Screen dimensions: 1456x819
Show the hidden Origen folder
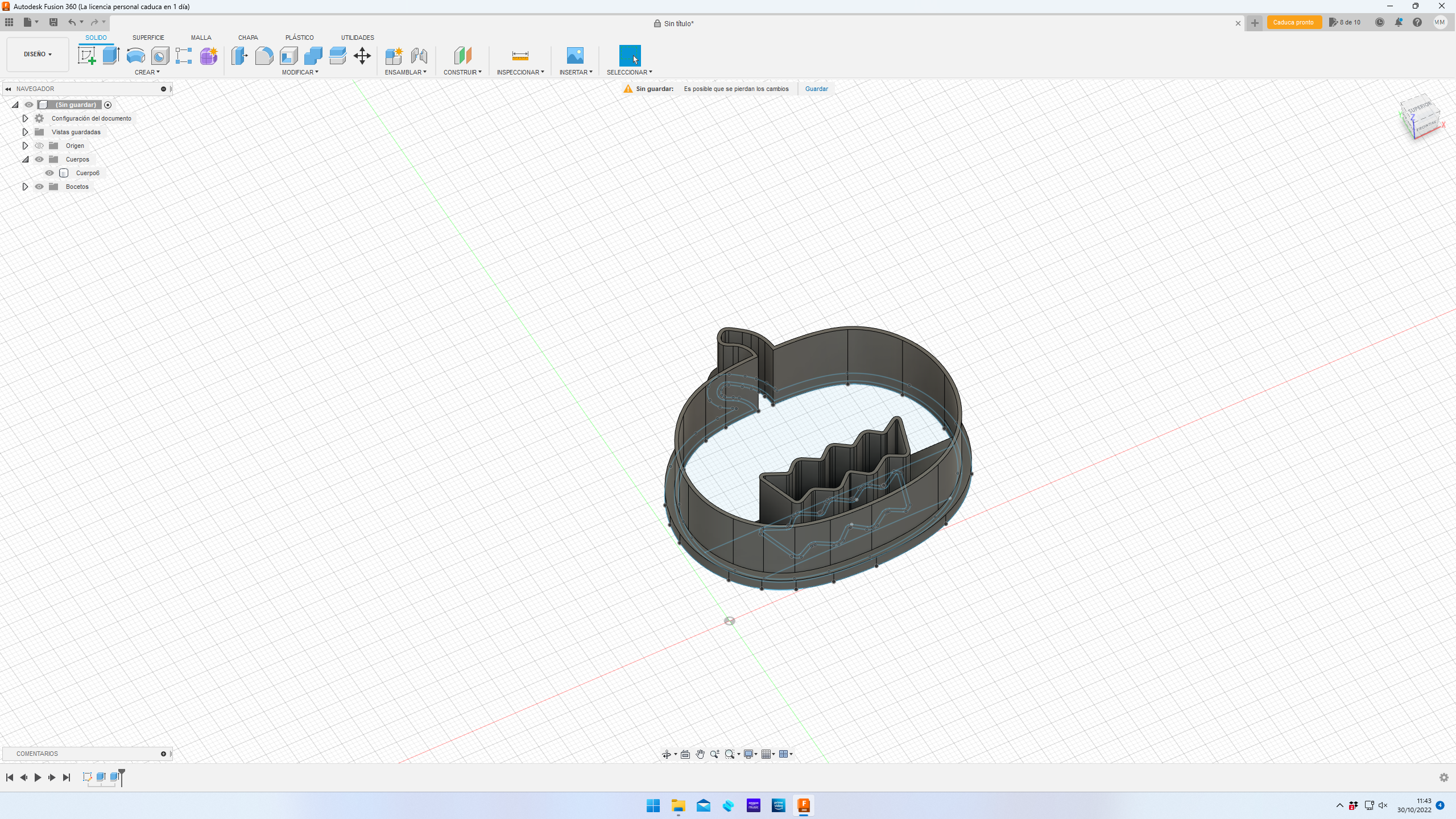click(x=39, y=146)
